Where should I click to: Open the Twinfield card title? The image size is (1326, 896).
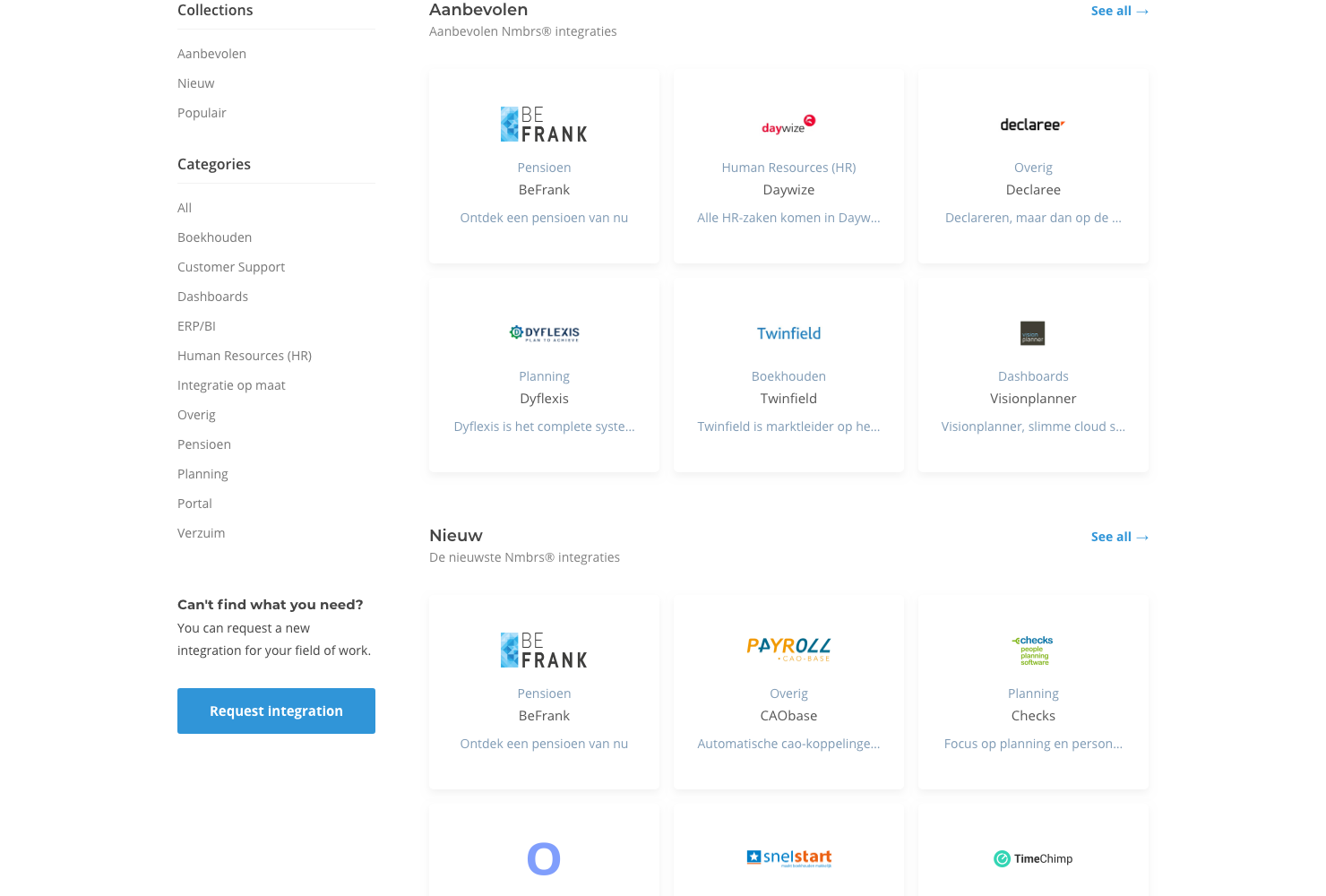coord(788,399)
